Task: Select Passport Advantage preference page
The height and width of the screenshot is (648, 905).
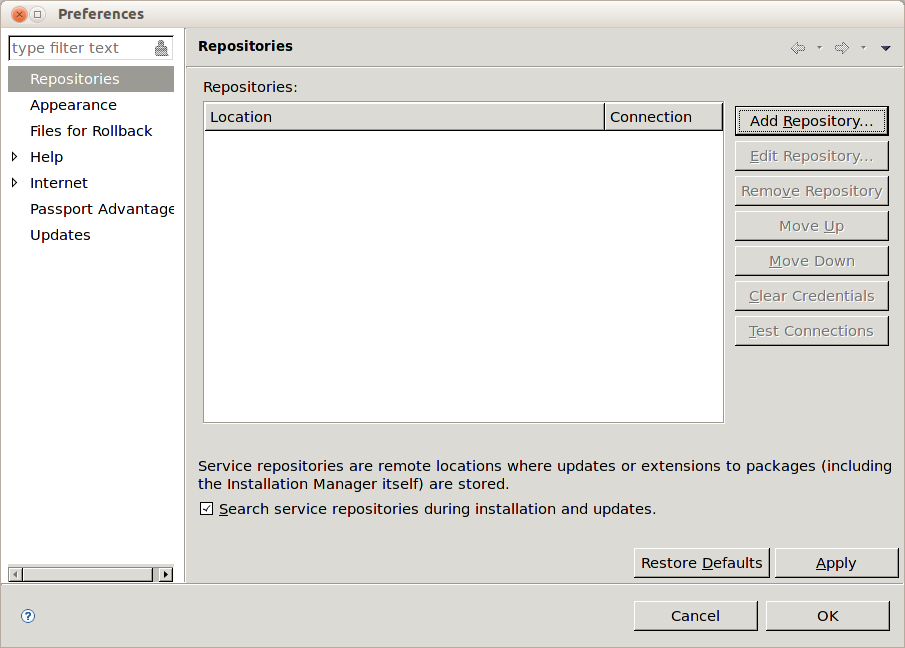Action: tap(102, 209)
